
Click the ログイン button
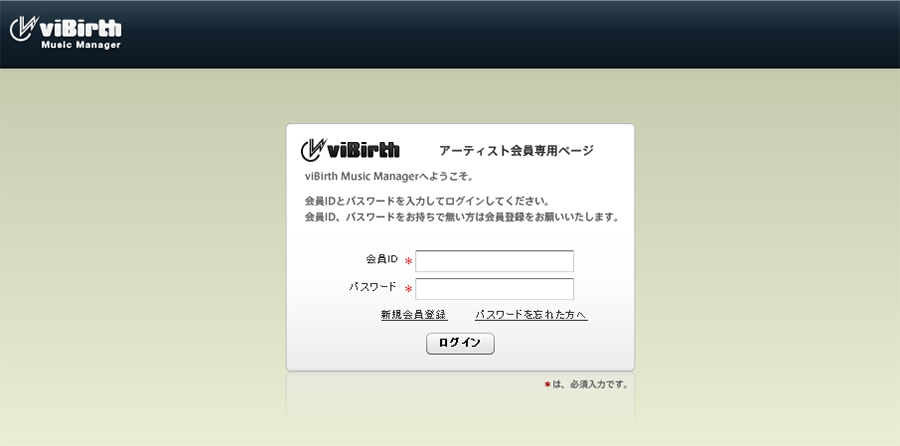(x=460, y=343)
